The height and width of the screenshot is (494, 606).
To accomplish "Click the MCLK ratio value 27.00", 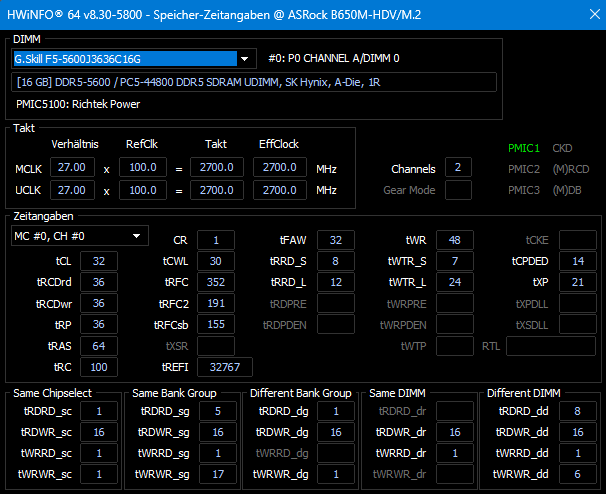I will pyautogui.click(x=72, y=167).
